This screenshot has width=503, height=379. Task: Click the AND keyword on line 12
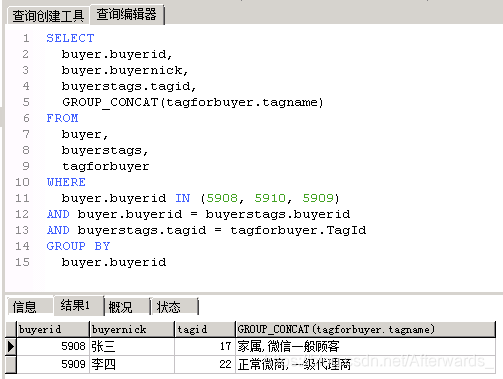[x=58, y=214]
